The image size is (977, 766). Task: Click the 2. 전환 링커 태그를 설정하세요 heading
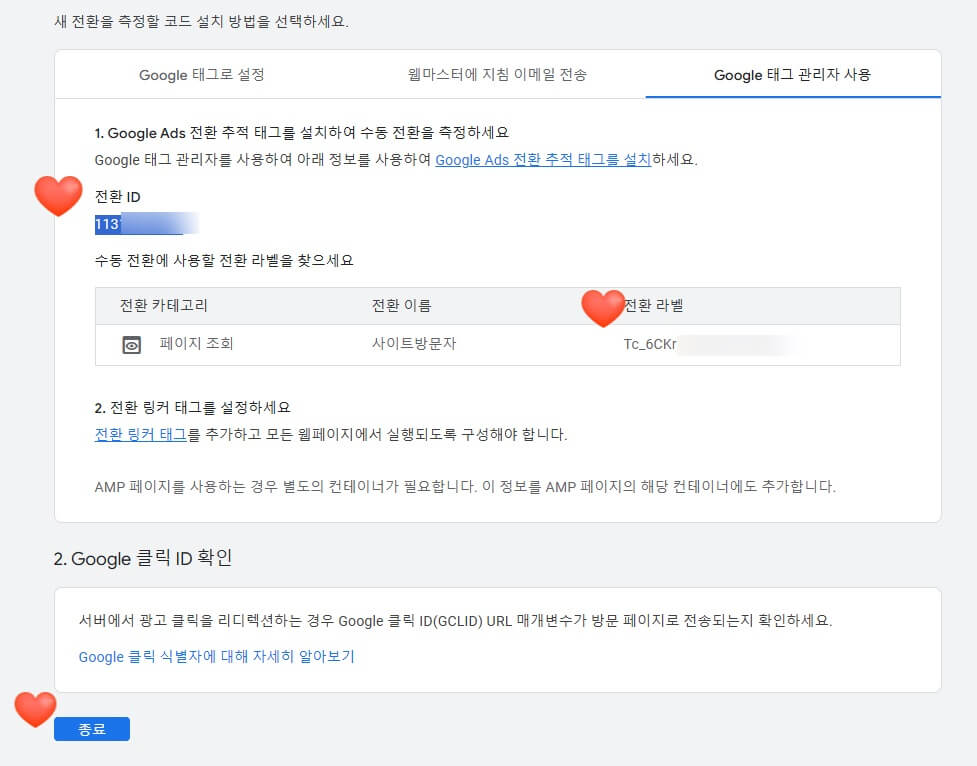192,408
